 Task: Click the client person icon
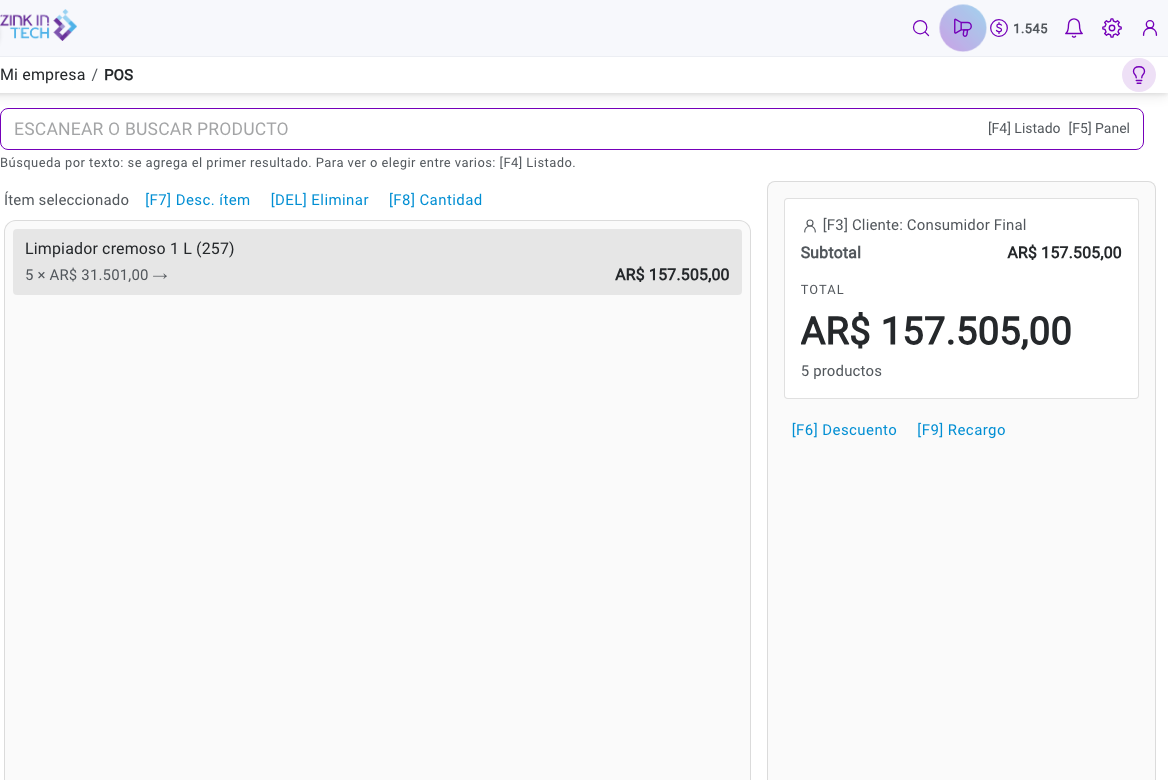pos(810,226)
